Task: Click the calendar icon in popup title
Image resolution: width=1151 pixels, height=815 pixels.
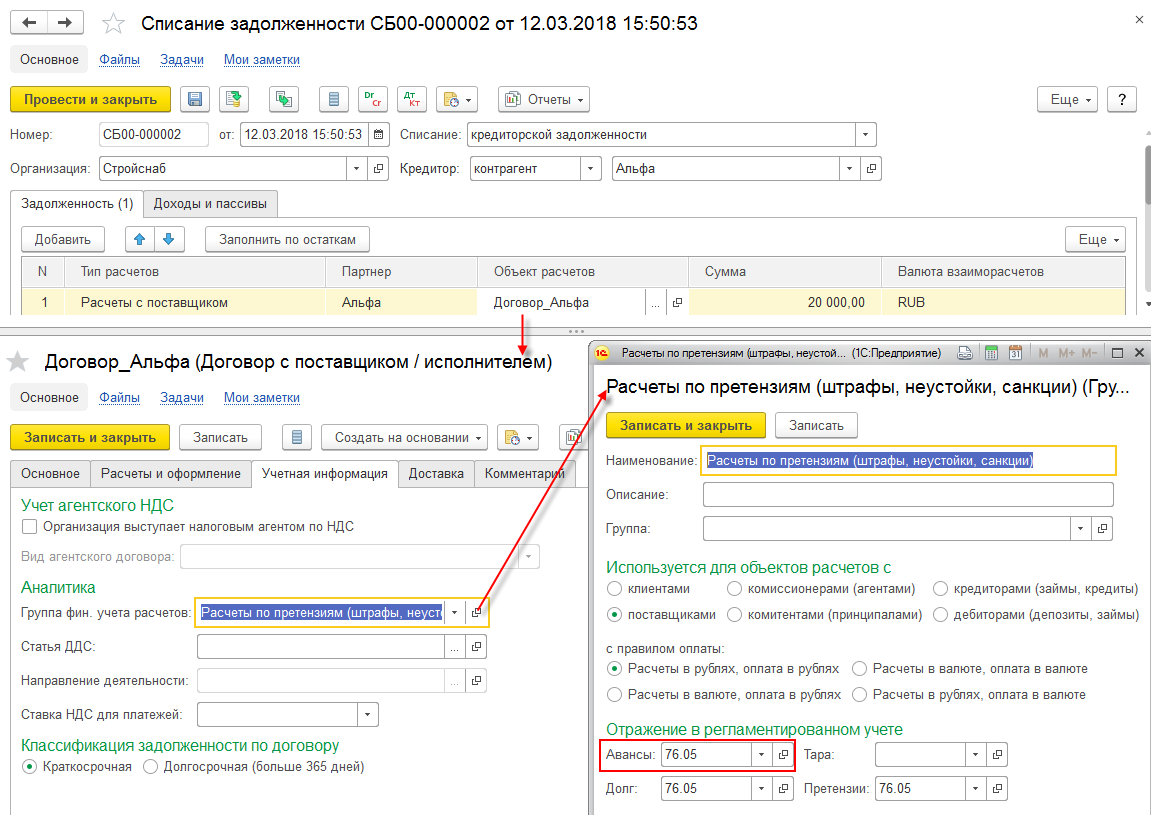Action: click(x=1015, y=353)
